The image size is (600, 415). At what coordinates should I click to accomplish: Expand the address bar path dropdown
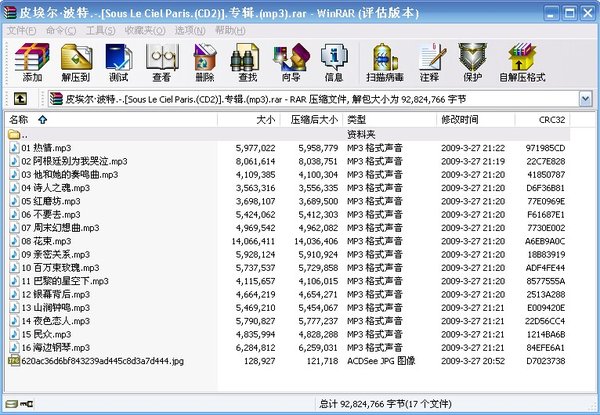point(585,99)
